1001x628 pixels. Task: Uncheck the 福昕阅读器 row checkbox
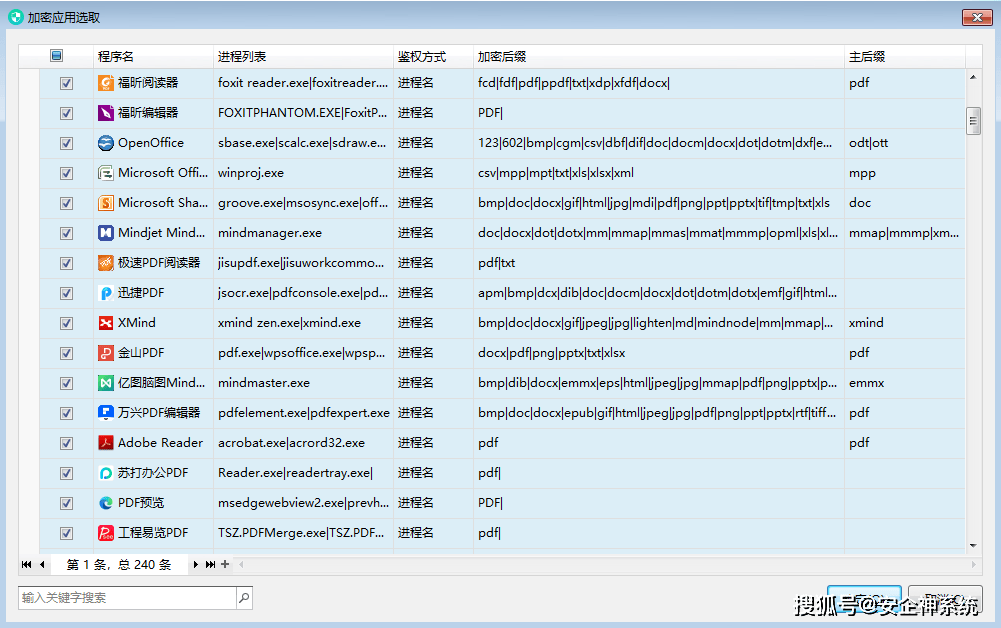click(66, 84)
